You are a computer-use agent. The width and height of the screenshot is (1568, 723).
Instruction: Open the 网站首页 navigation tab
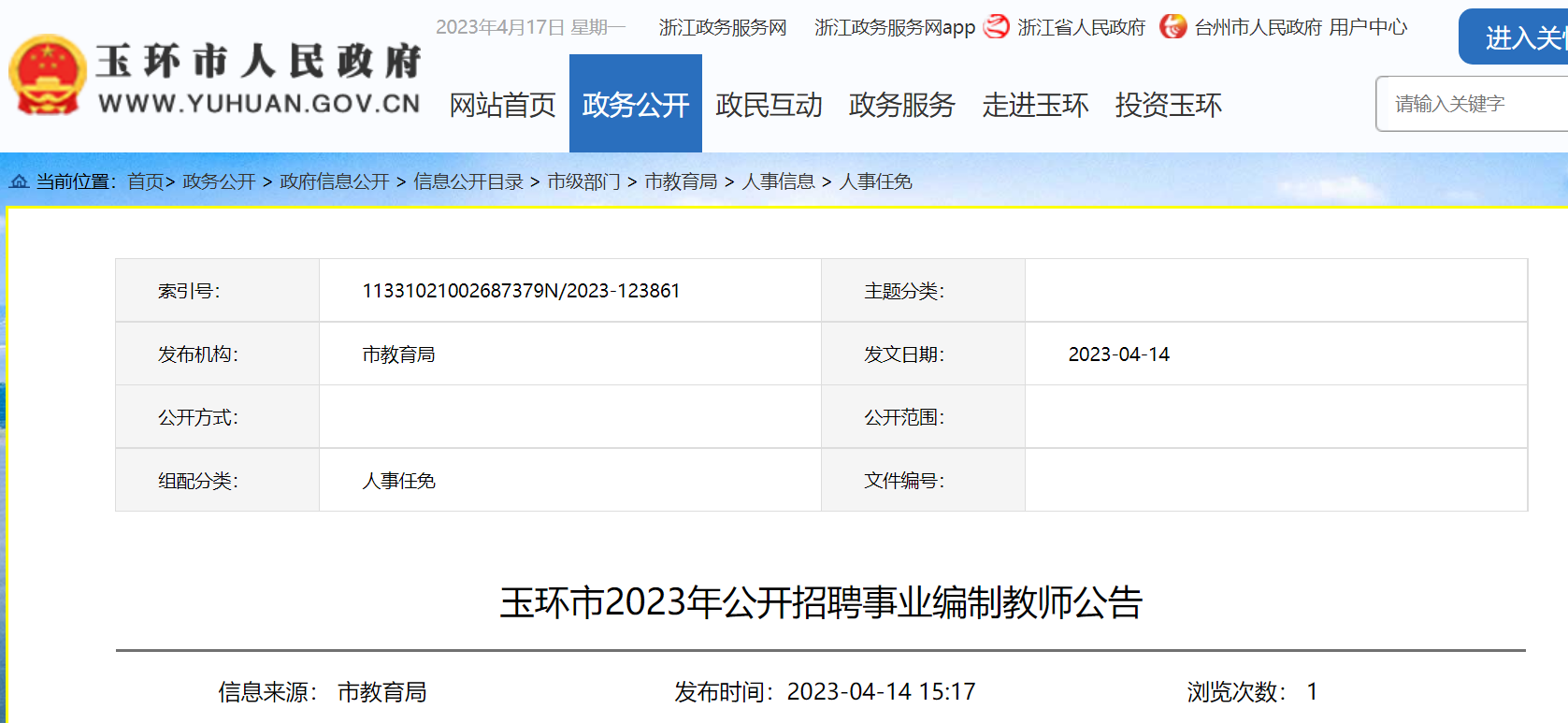[502, 105]
